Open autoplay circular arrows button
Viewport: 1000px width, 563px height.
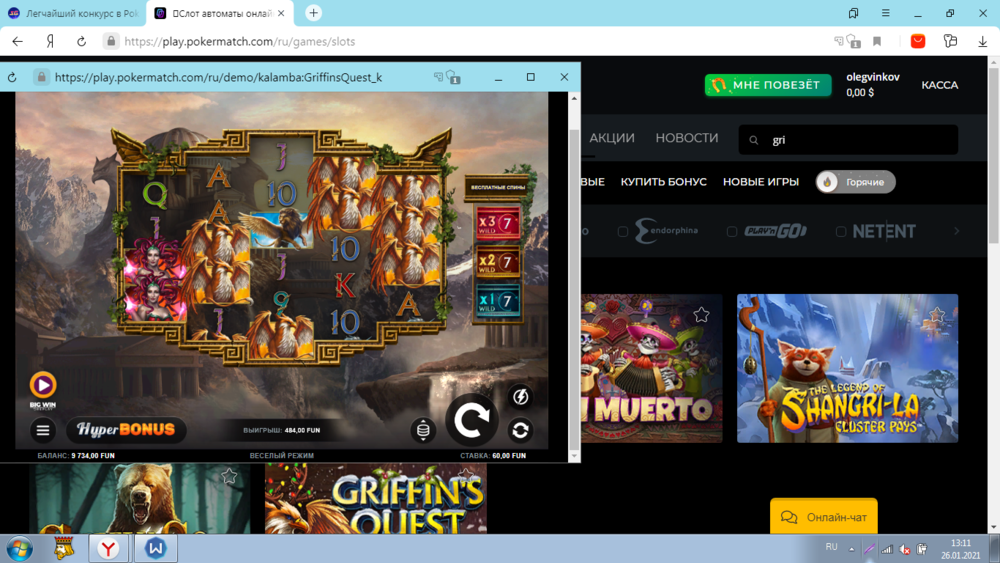coord(520,430)
